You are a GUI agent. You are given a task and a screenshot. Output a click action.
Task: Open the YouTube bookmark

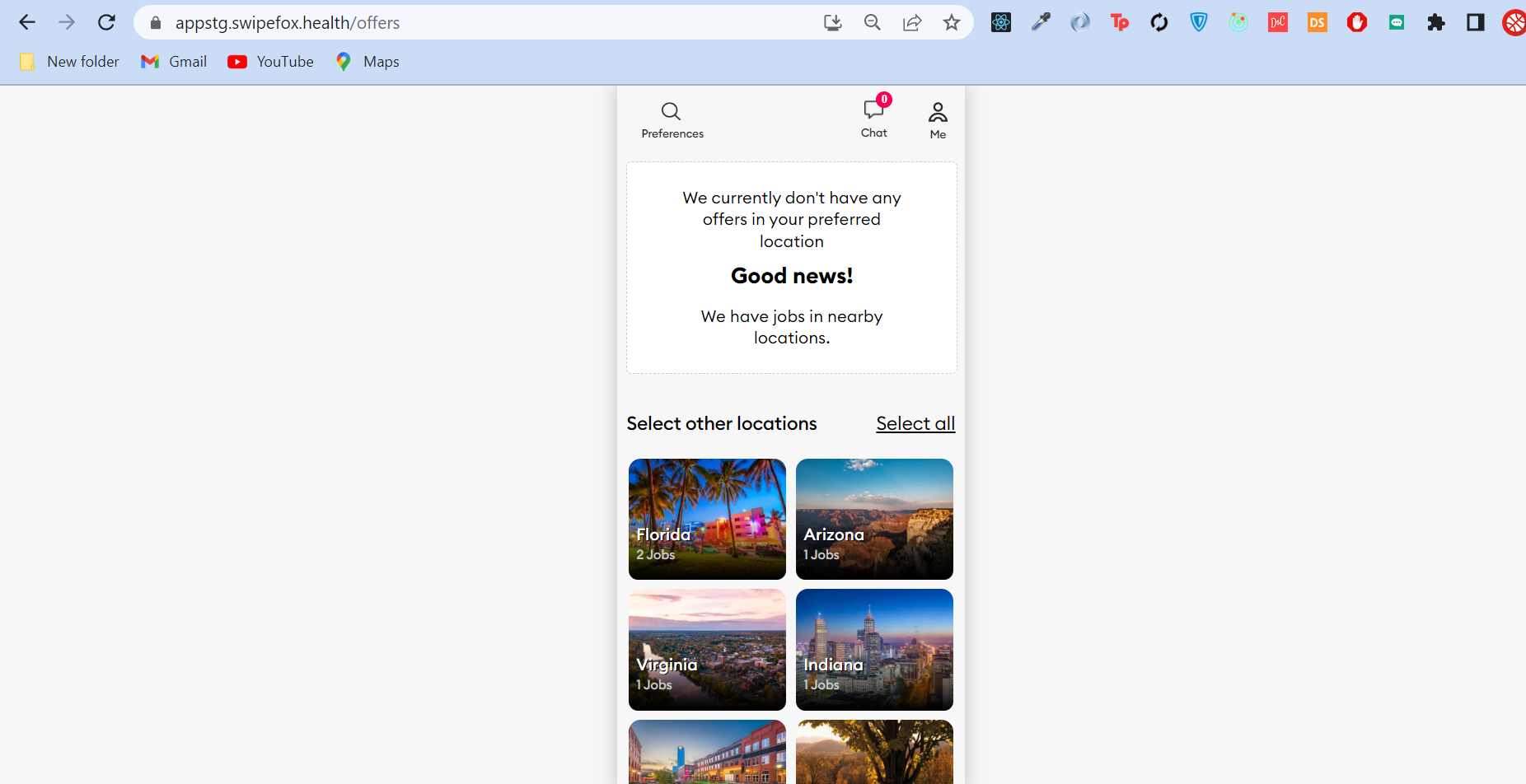pyautogui.click(x=271, y=62)
